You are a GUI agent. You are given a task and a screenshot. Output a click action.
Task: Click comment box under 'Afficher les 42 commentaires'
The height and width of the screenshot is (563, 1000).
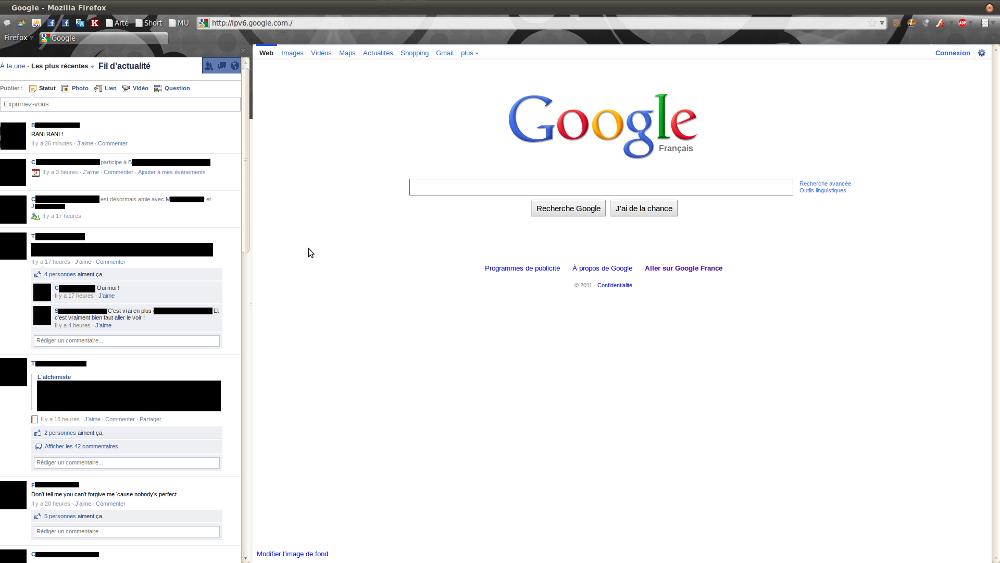(126, 463)
